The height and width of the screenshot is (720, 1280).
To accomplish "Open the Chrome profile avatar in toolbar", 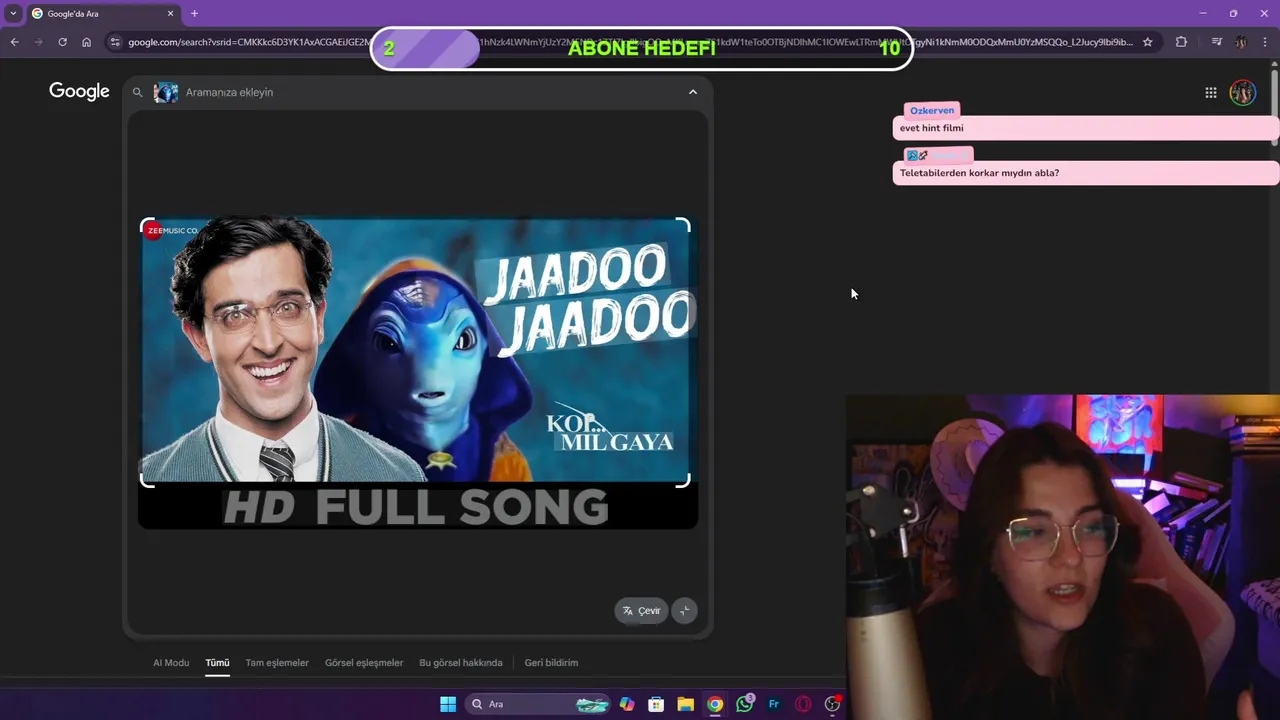I will (1241, 42).
